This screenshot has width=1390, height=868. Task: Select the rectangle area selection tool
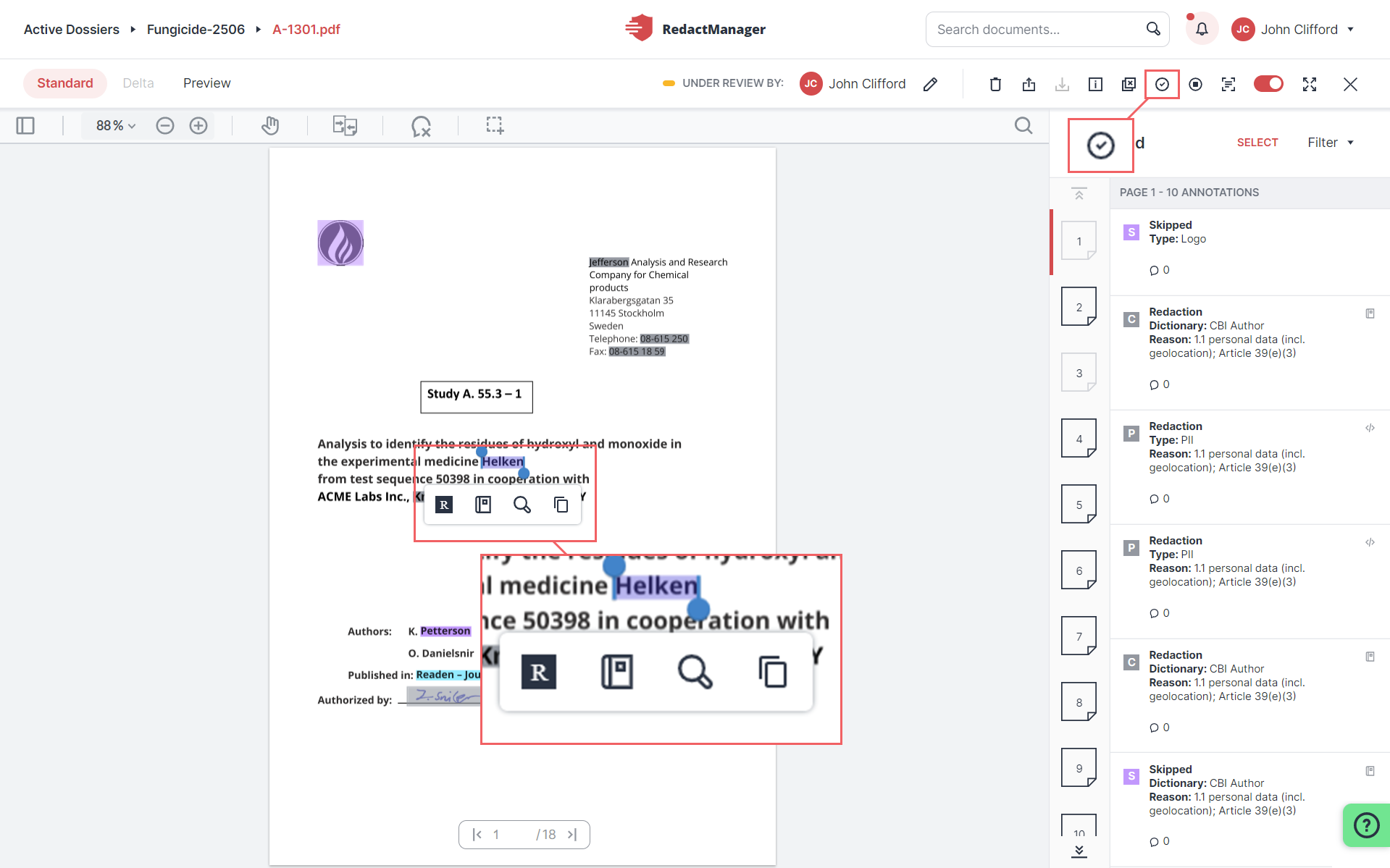495,125
